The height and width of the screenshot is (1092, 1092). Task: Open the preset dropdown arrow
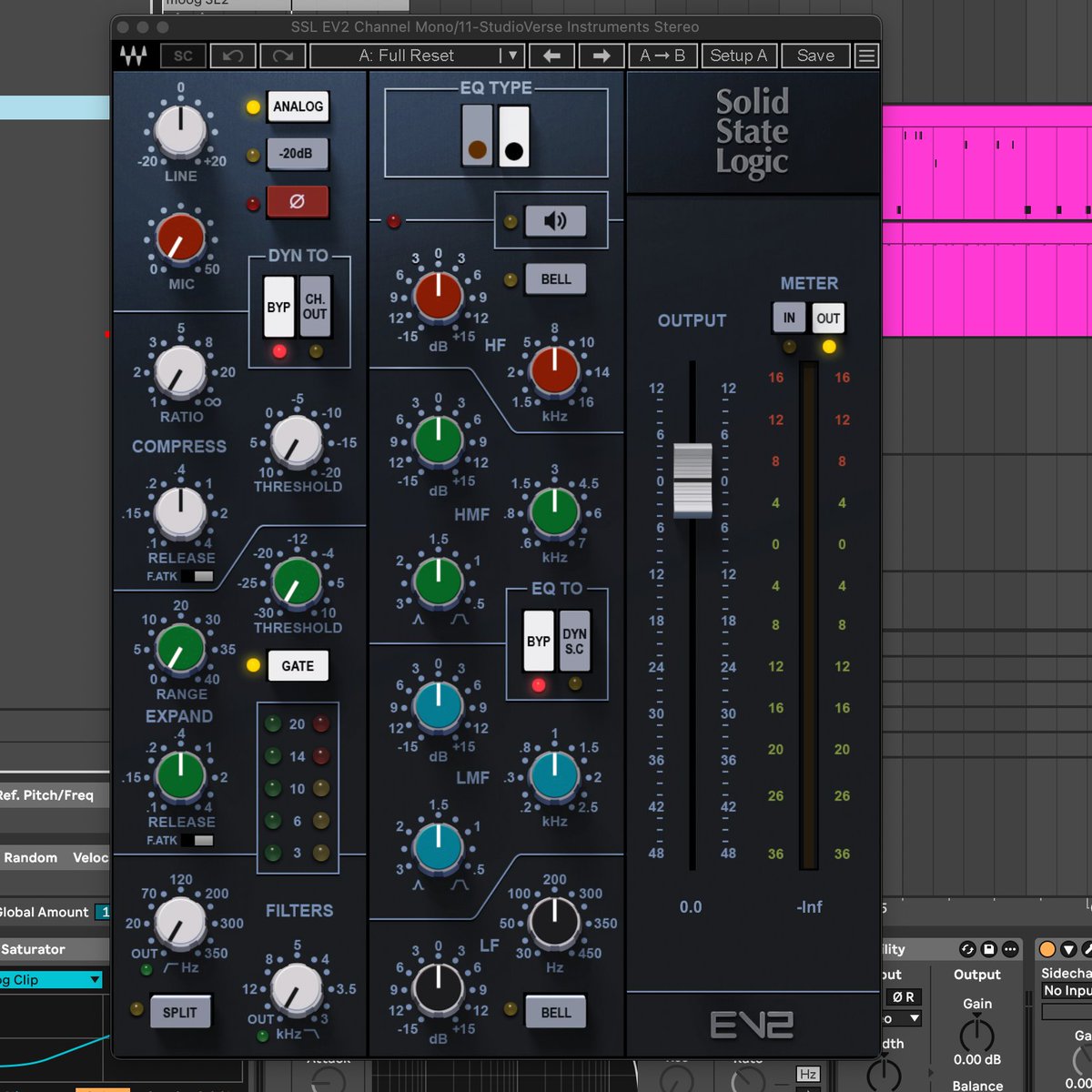(x=512, y=56)
